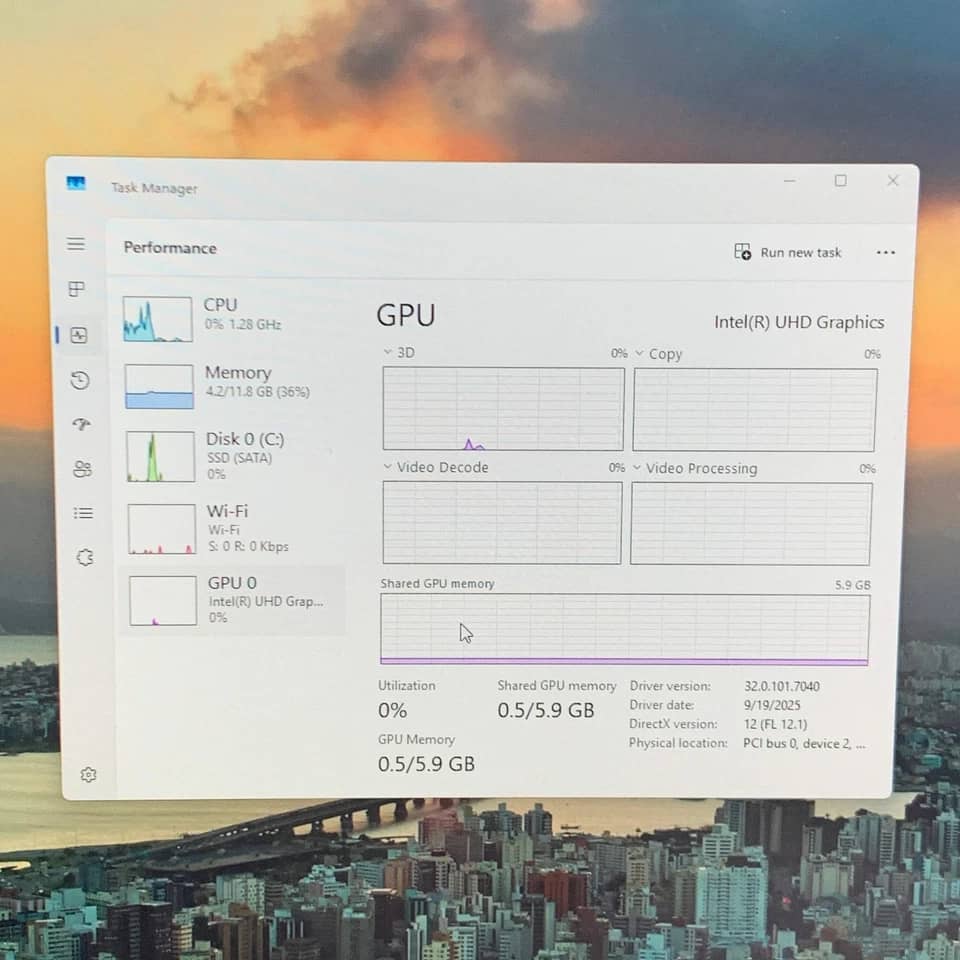Screen dimensions: 960x960
Task: Click DirectX version 12 (FL 12.1)
Action: tap(776, 724)
